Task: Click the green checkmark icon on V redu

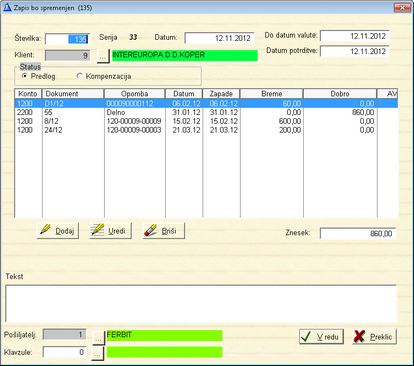Action: click(306, 337)
